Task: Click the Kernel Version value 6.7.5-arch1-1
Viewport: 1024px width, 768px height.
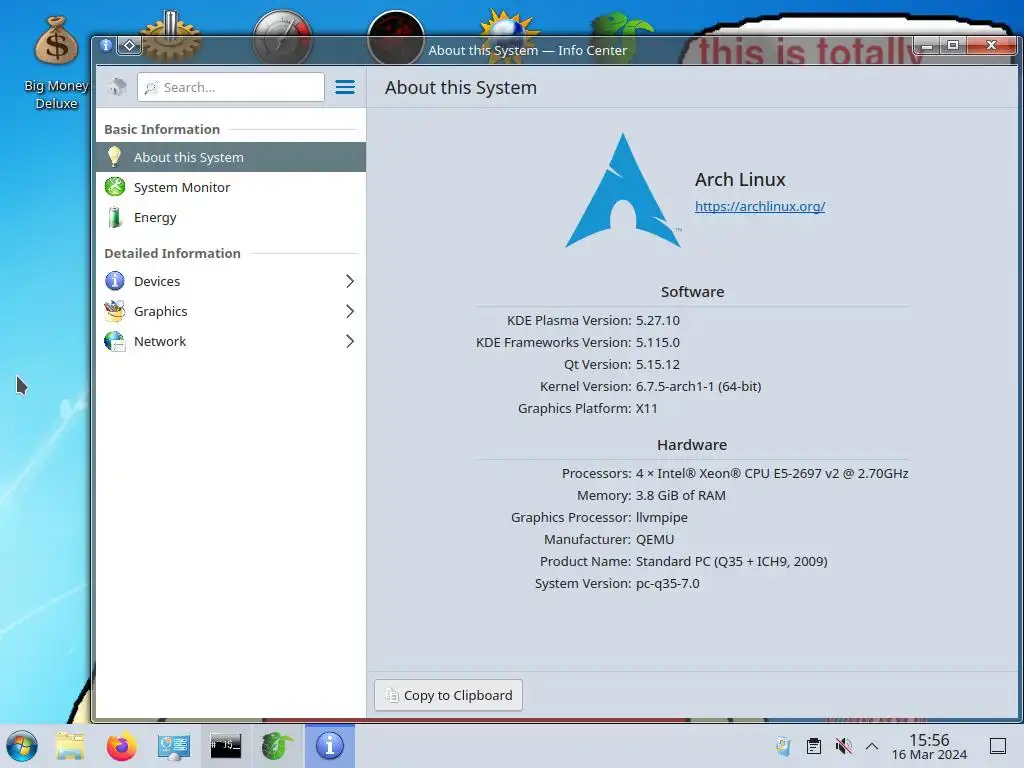Action: point(699,387)
